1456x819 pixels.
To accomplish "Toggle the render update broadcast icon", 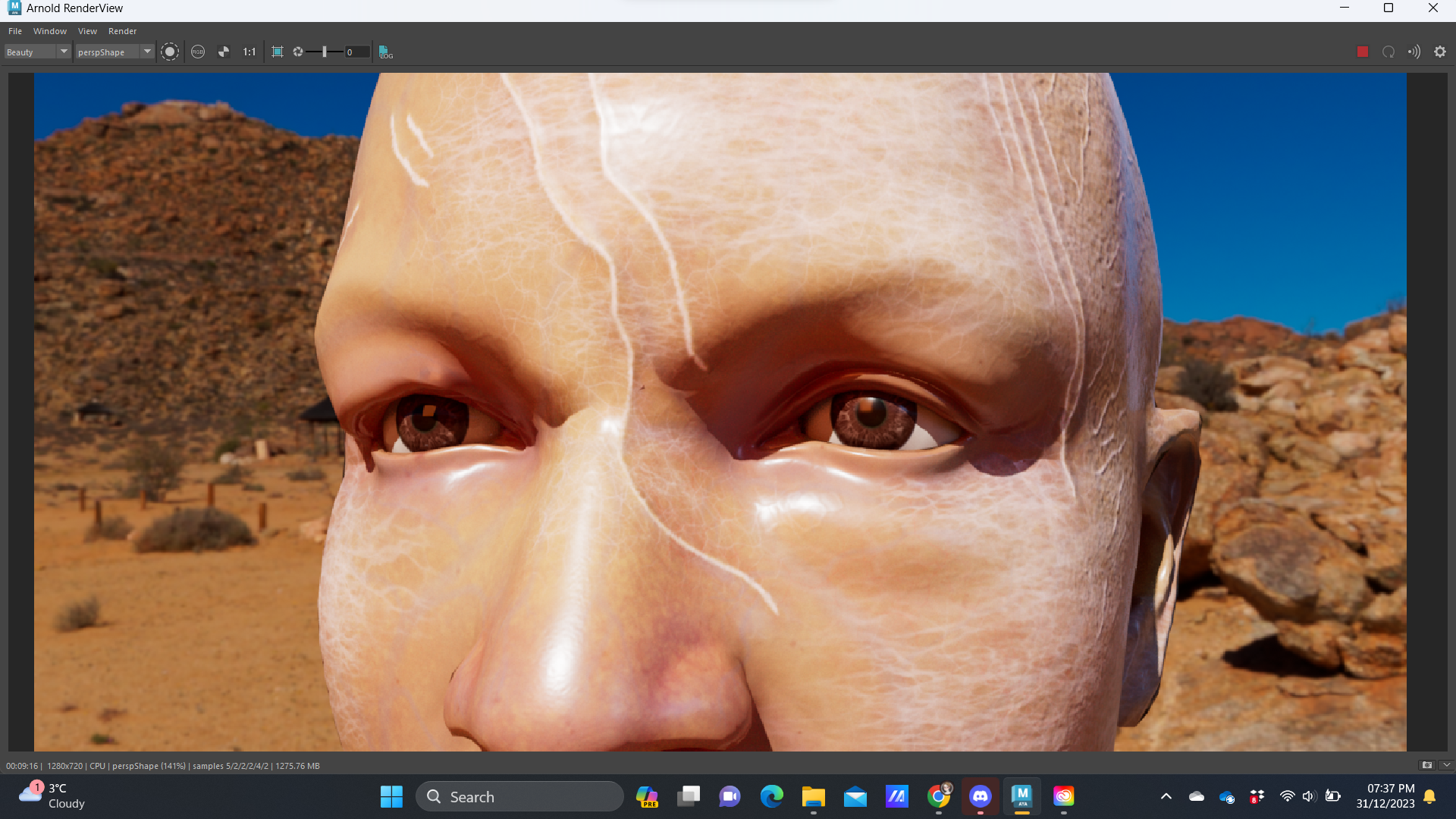I will pyautogui.click(x=1414, y=52).
